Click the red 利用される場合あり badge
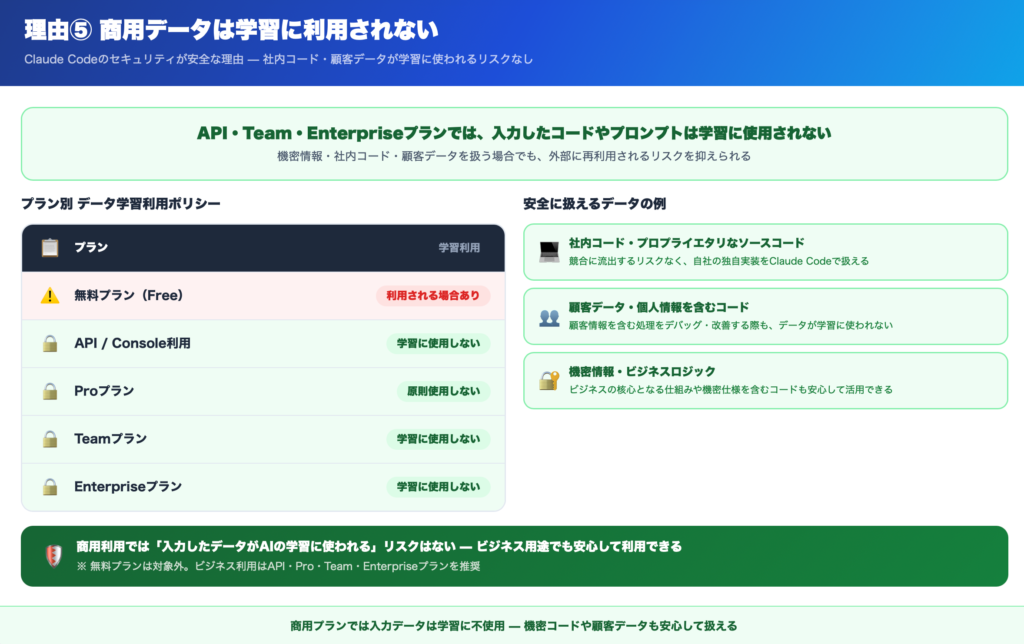 [433, 296]
